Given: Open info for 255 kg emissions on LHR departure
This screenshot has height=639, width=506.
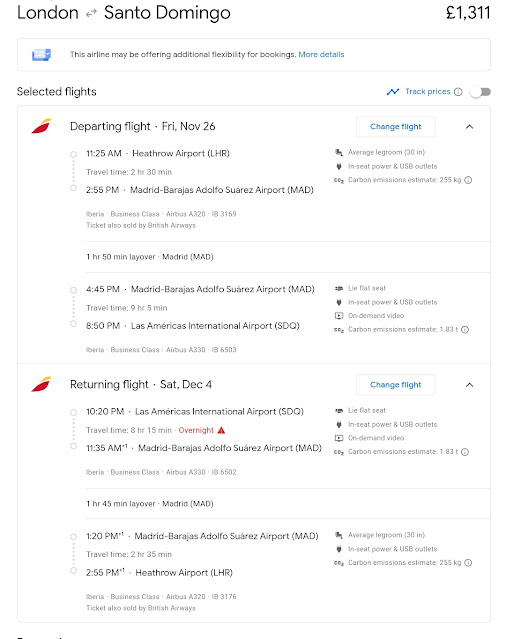Looking at the screenshot, I should tap(468, 180).
